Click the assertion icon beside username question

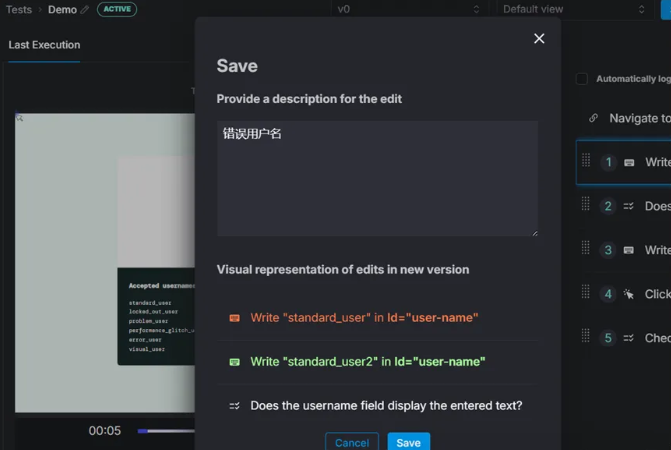pos(235,406)
